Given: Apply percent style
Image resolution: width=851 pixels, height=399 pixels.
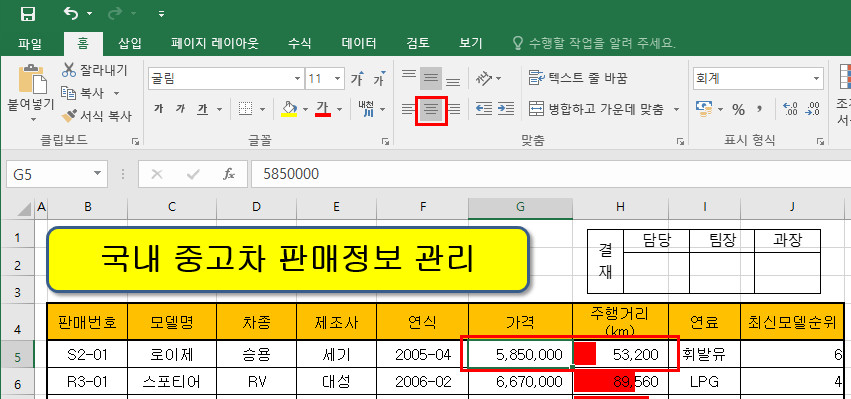Looking at the screenshot, I should tap(738, 110).
